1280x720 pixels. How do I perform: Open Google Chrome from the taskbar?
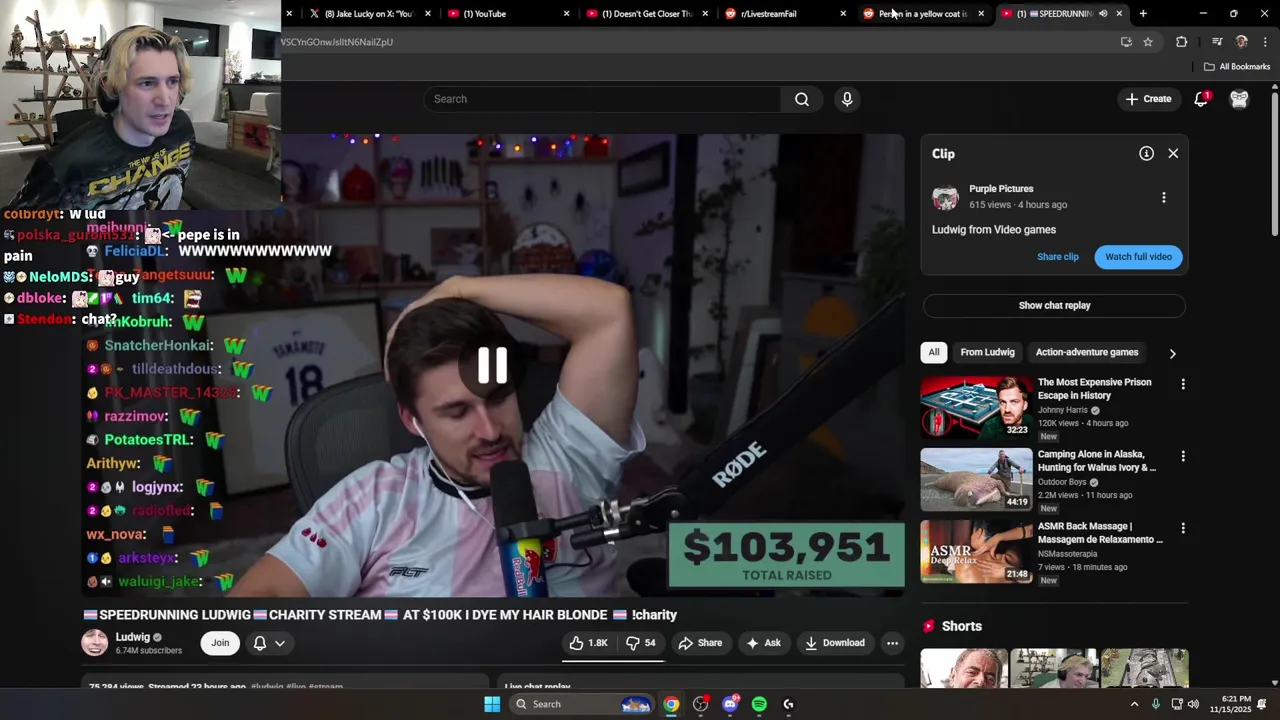pyautogui.click(x=671, y=704)
